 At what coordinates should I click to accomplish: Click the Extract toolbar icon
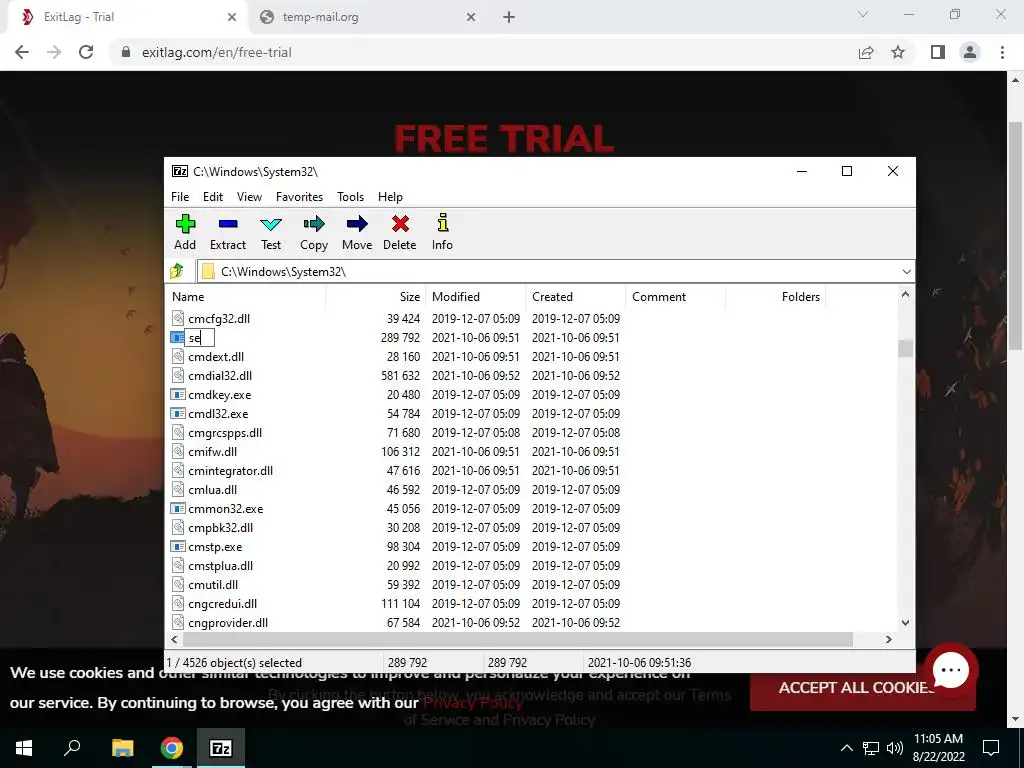(228, 224)
